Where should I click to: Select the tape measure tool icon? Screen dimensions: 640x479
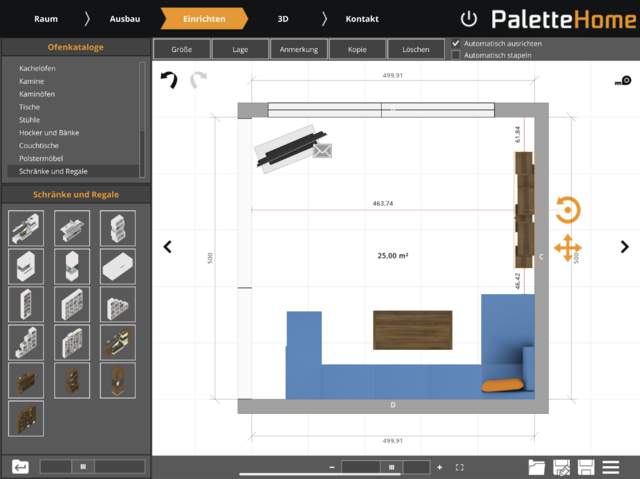623,81
